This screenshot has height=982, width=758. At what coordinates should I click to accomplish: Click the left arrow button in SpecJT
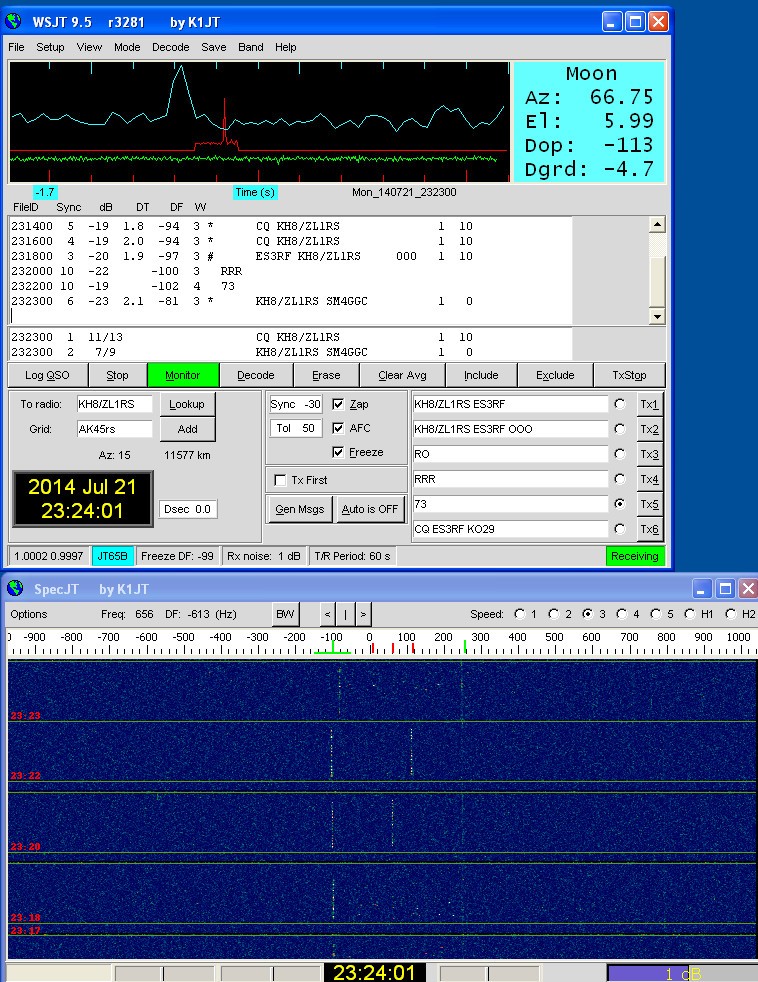pyautogui.click(x=327, y=613)
